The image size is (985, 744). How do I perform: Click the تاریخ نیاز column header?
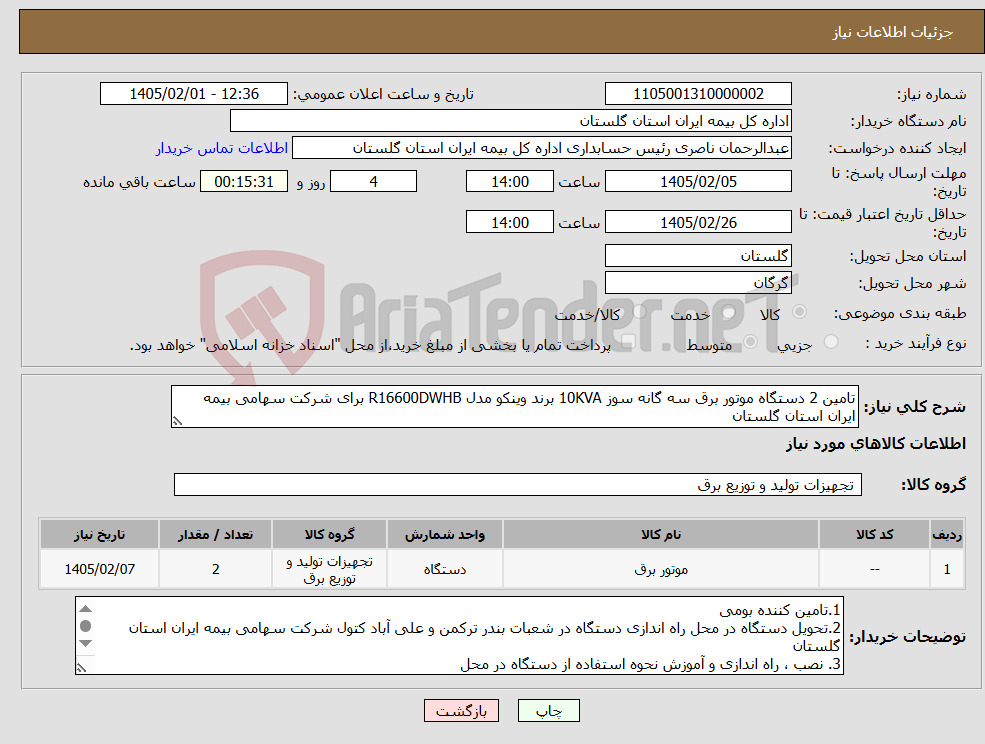click(x=99, y=534)
